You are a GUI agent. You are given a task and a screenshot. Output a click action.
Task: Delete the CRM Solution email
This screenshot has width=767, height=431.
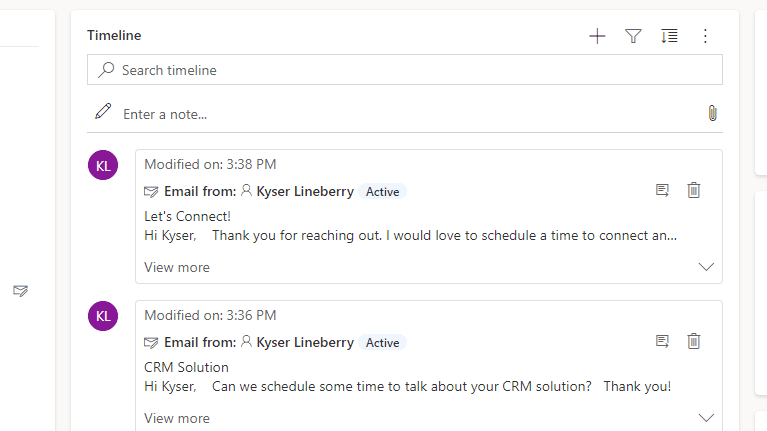pyautogui.click(x=694, y=341)
